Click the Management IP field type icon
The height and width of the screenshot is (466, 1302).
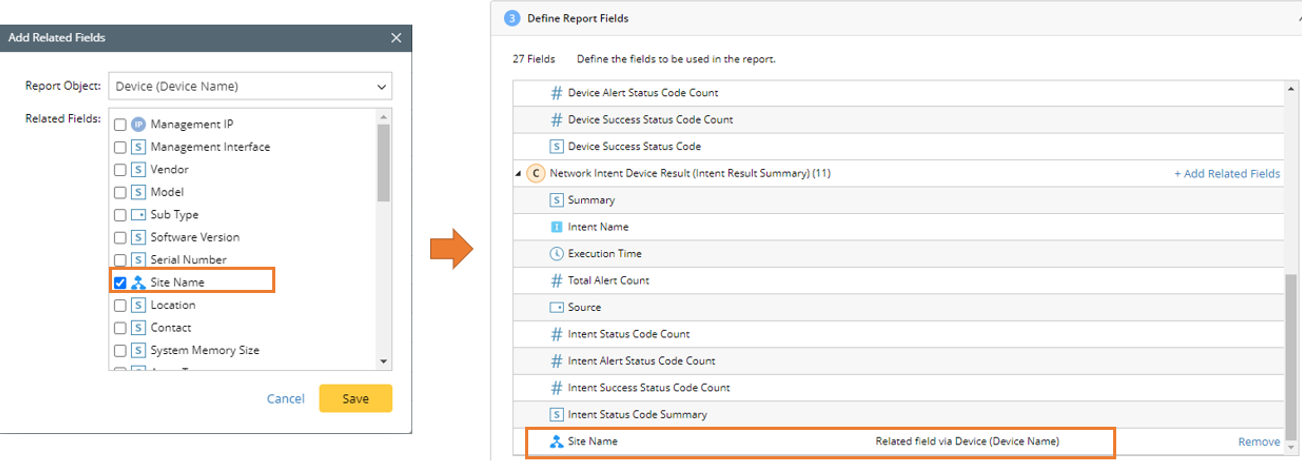(x=138, y=125)
